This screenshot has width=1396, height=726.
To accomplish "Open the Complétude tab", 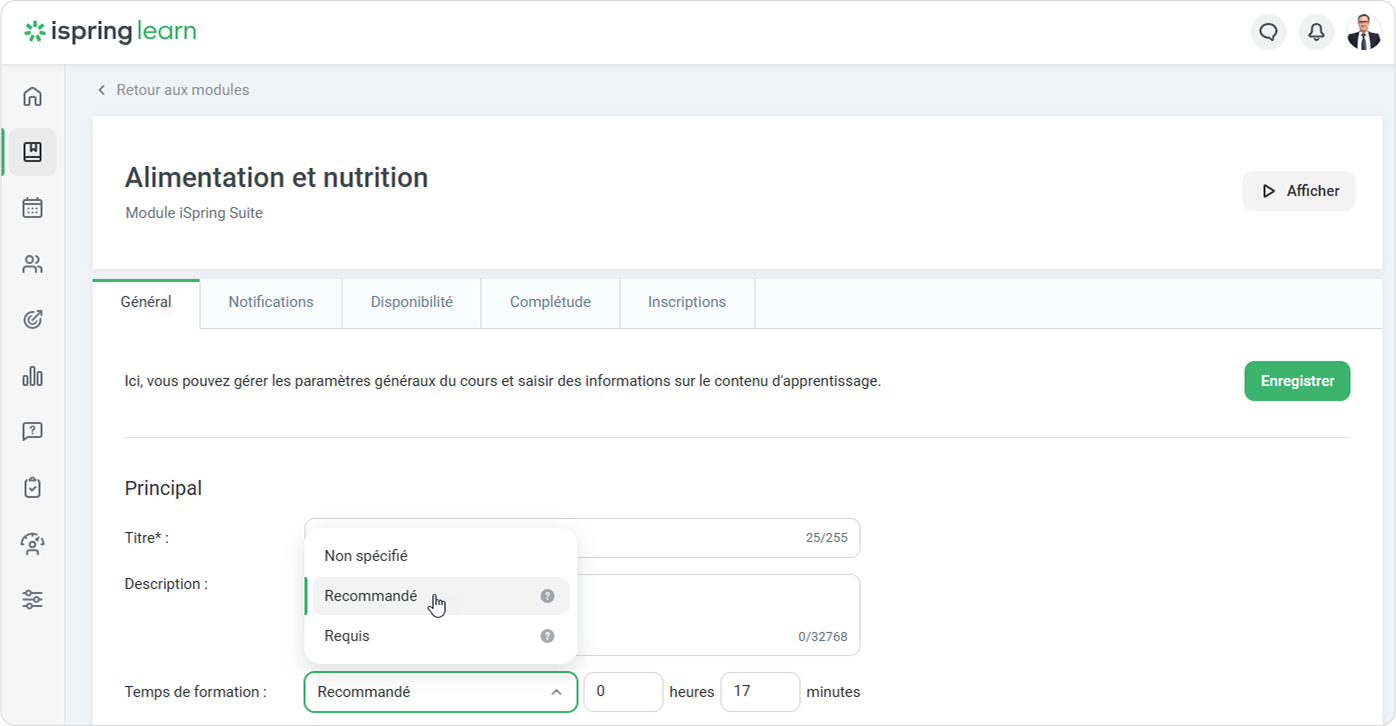I will pyautogui.click(x=550, y=302).
